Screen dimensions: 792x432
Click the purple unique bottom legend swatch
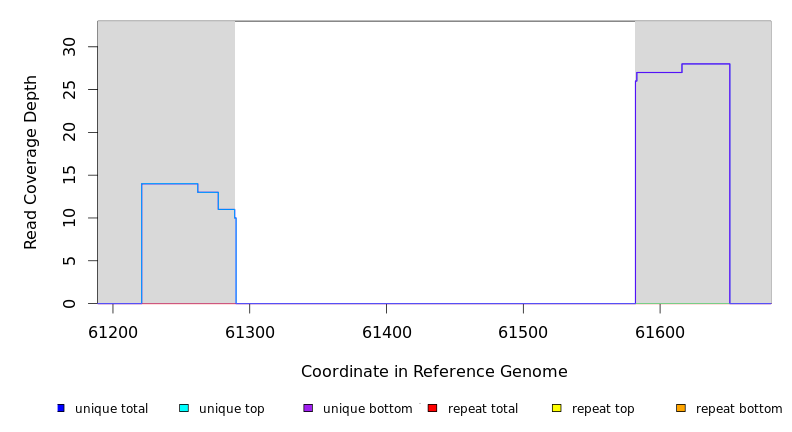[308, 408]
